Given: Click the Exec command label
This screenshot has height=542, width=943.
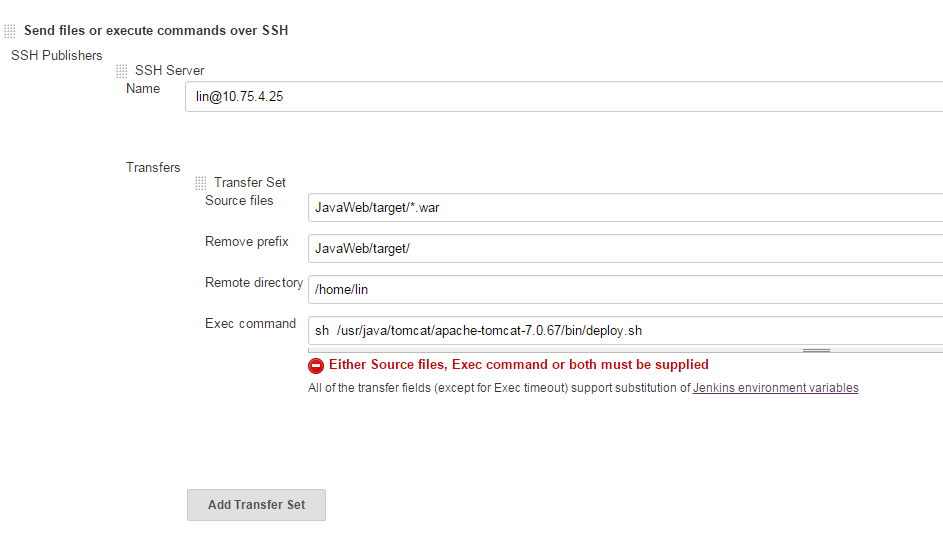Looking at the screenshot, I should [x=250, y=324].
